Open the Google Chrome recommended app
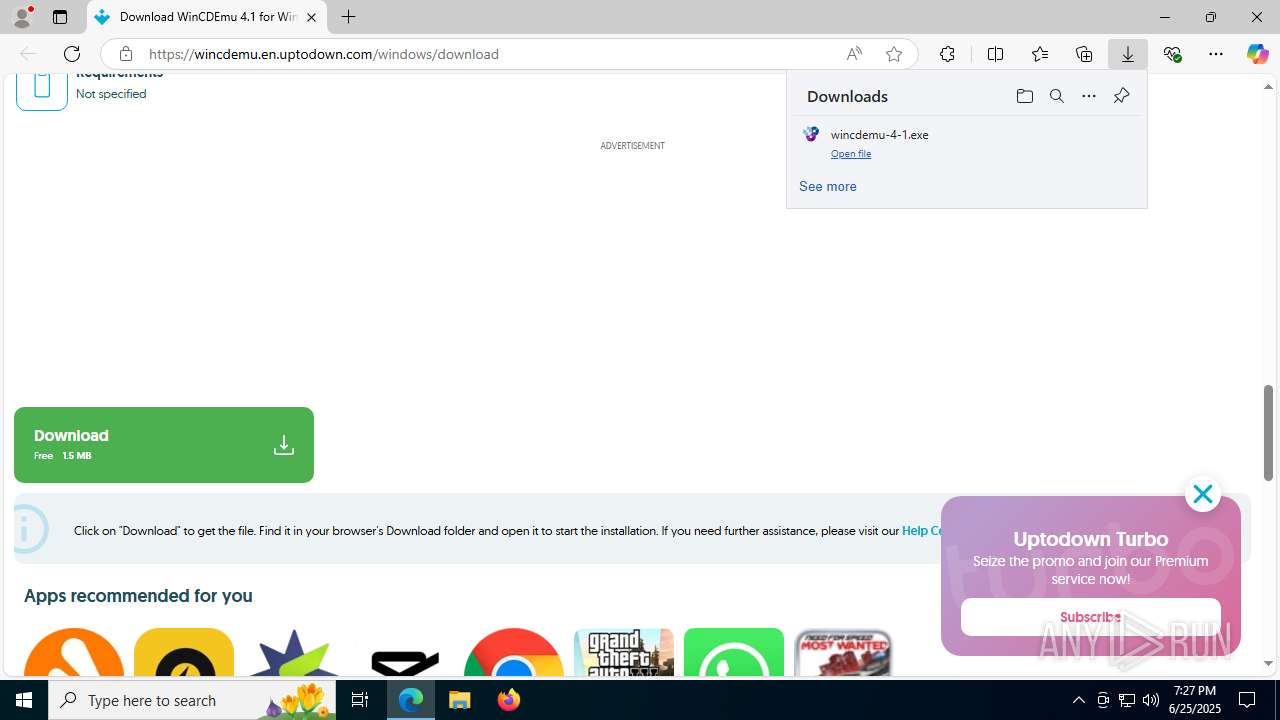Image resolution: width=1280 pixels, height=720 pixels. tap(514, 652)
